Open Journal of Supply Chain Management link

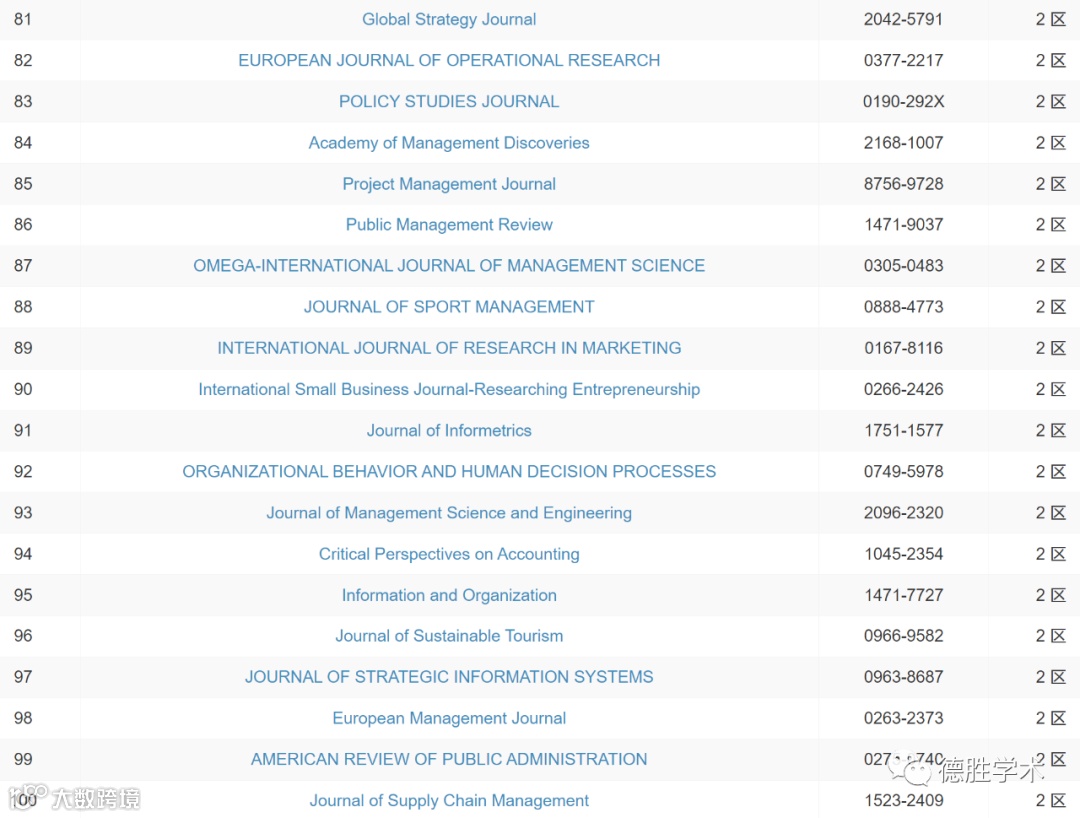[449, 800]
